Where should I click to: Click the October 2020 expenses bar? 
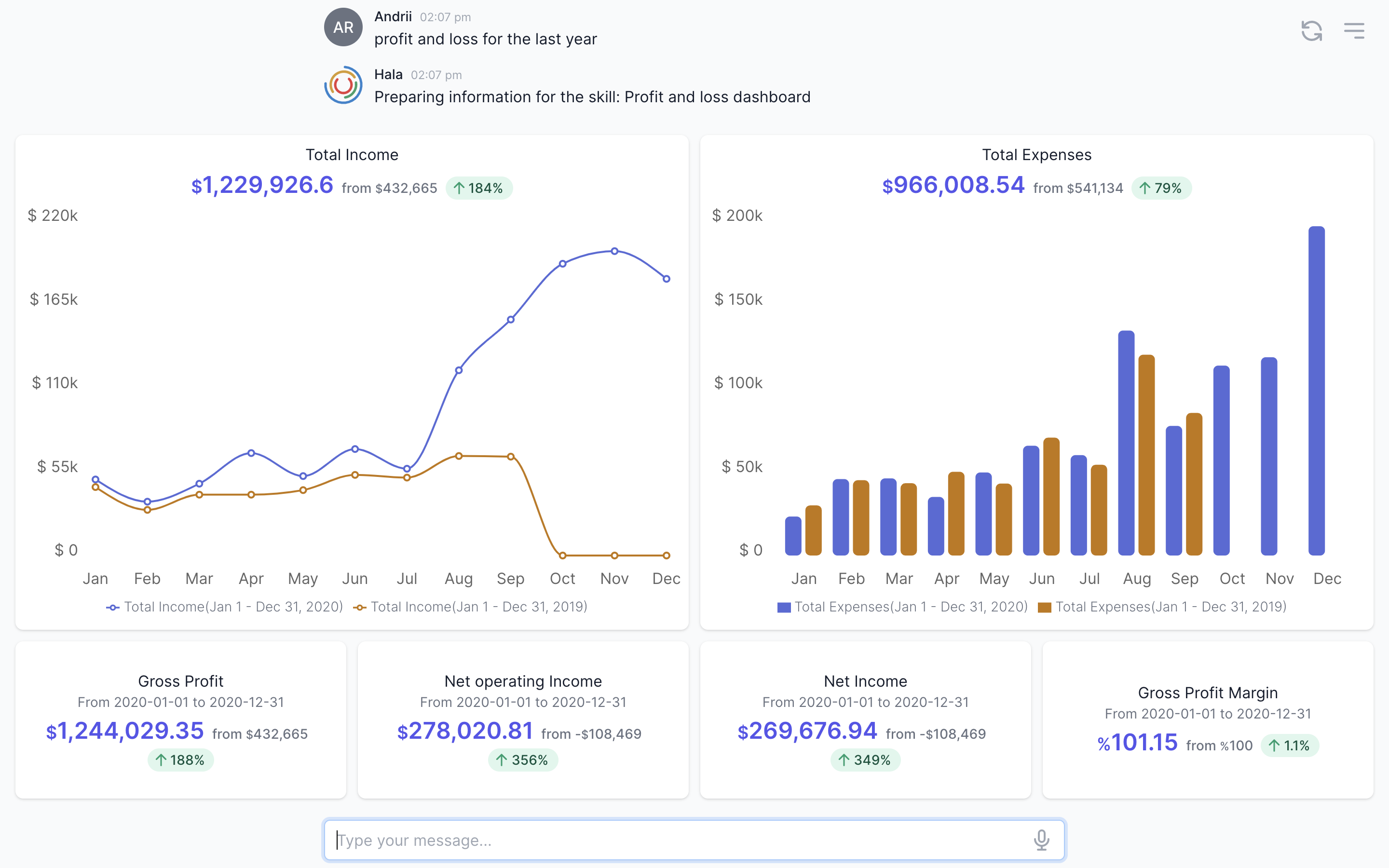point(1221,461)
